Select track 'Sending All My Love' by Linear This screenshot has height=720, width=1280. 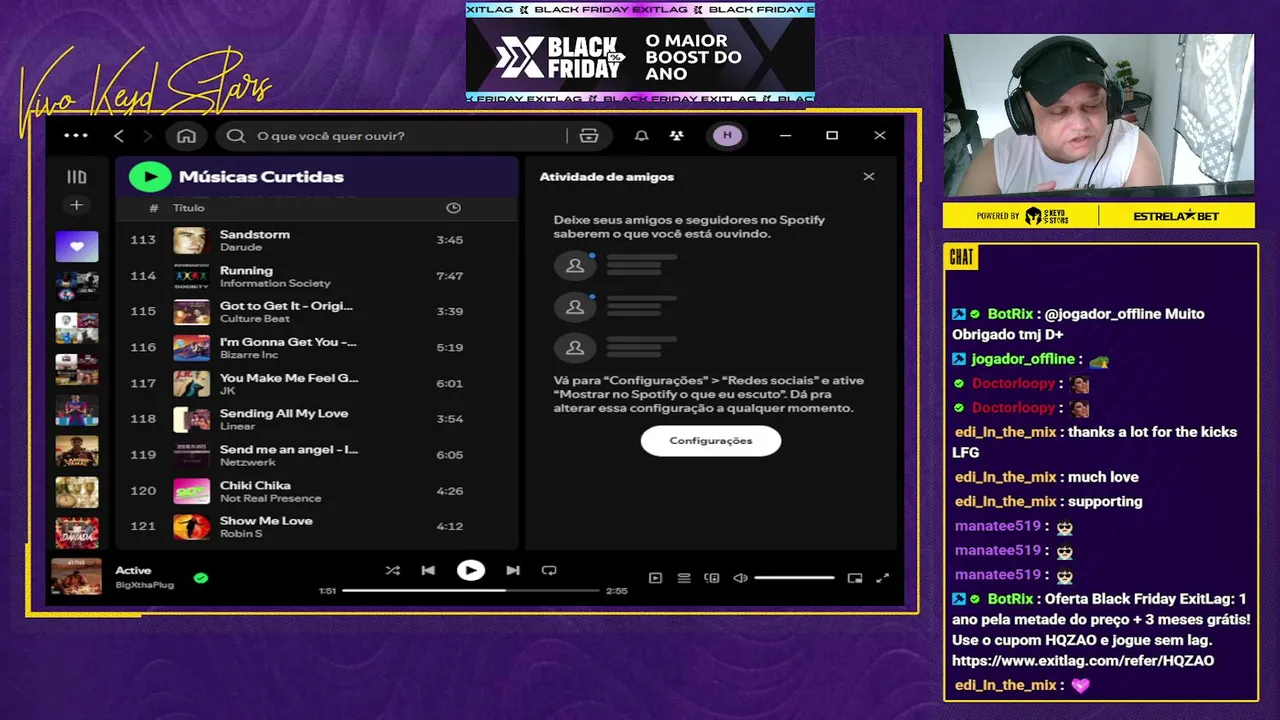316,419
